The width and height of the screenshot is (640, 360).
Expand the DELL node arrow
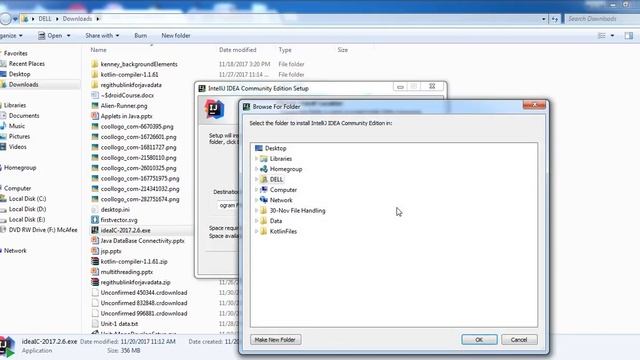[256, 180]
